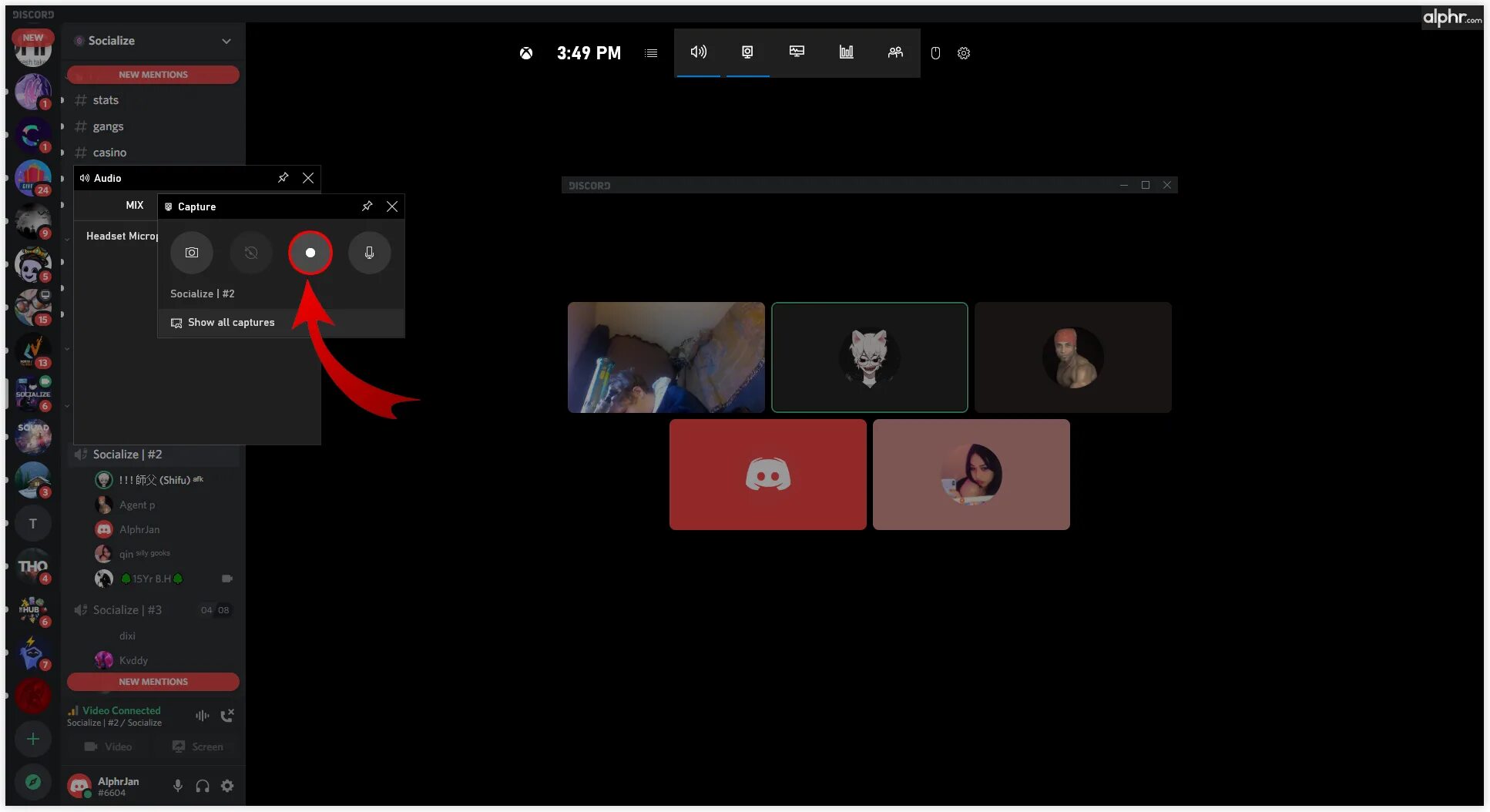Close the Capture widget

pyautogui.click(x=392, y=206)
